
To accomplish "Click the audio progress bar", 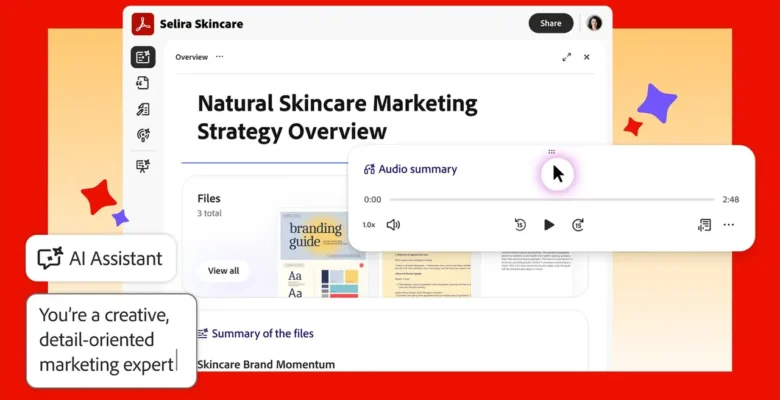I will [x=552, y=200].
